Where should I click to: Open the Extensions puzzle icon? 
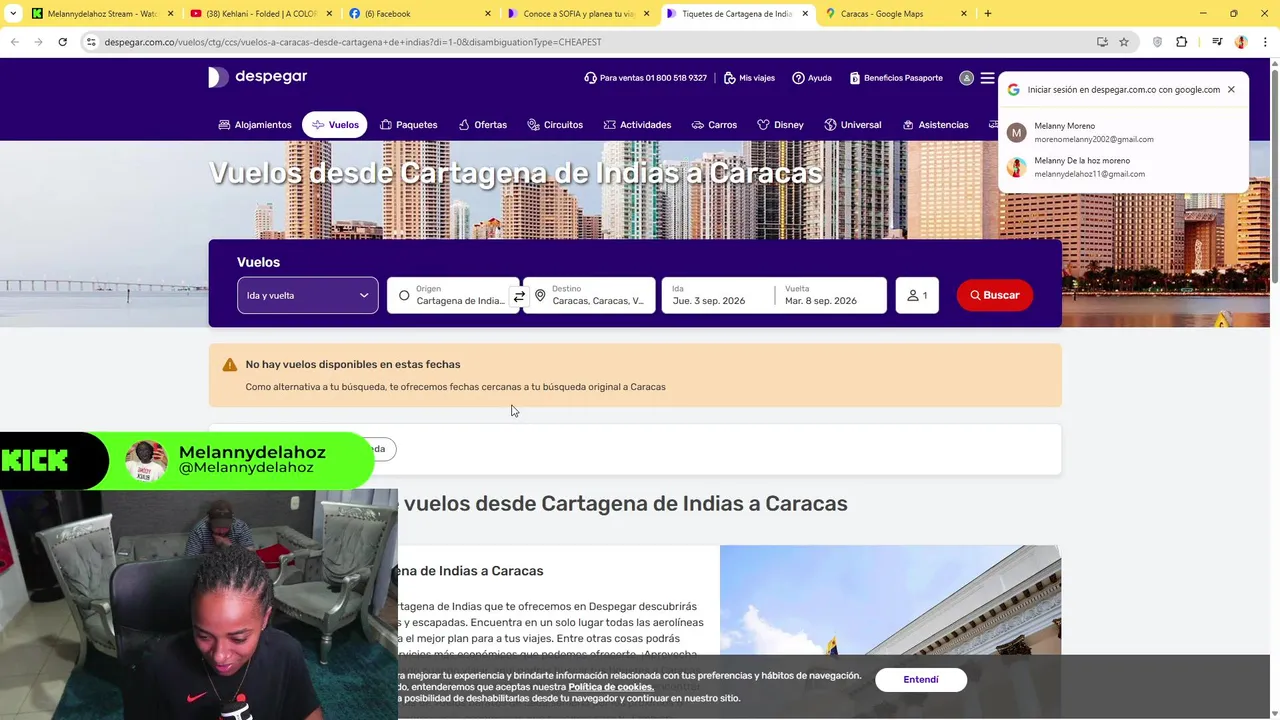1182,42
